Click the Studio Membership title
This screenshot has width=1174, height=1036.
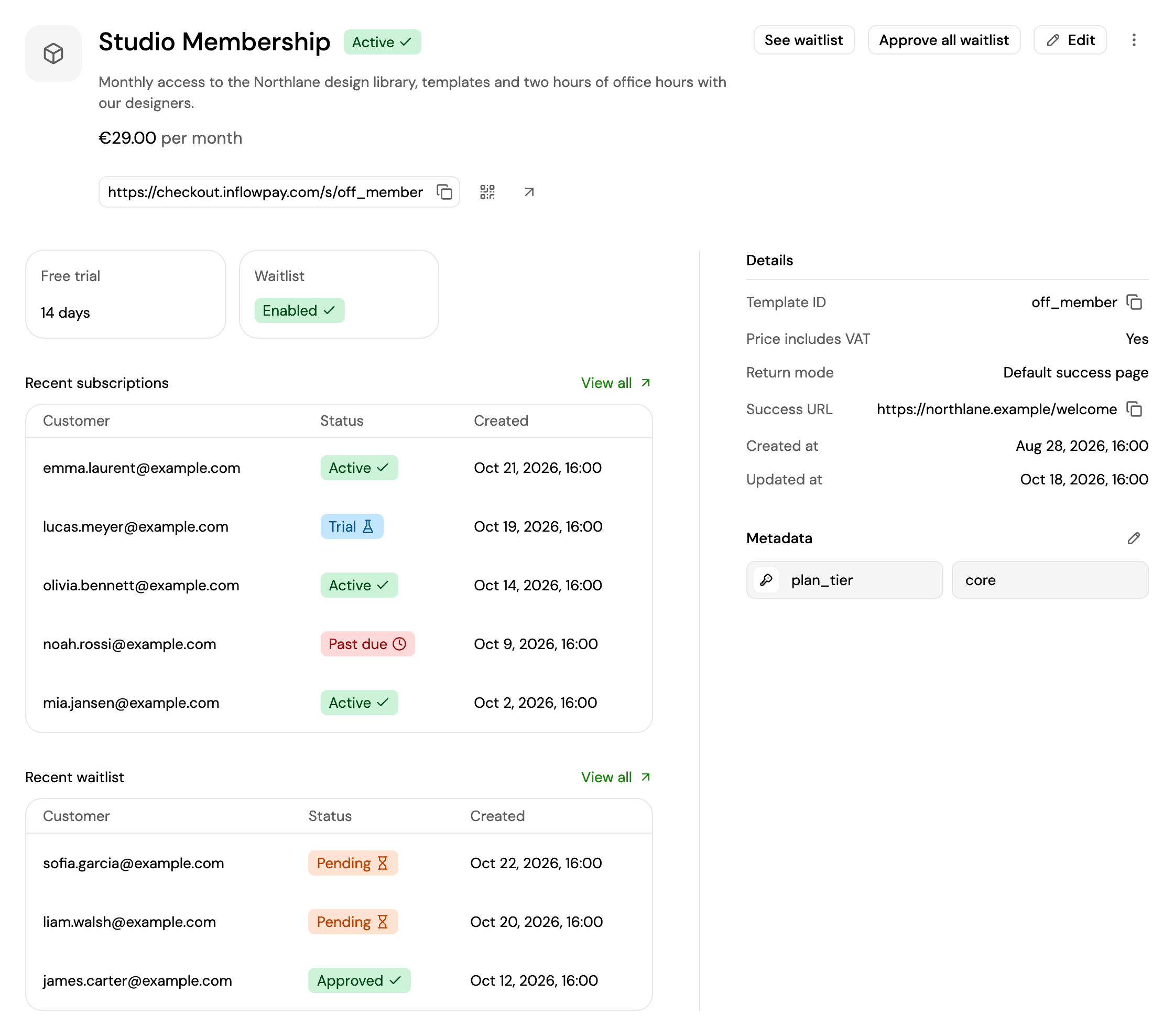[214, 42]
